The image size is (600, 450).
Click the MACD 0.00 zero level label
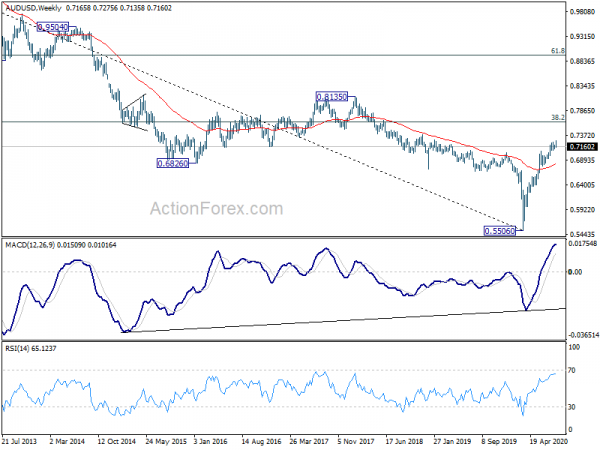pos(575,272)
